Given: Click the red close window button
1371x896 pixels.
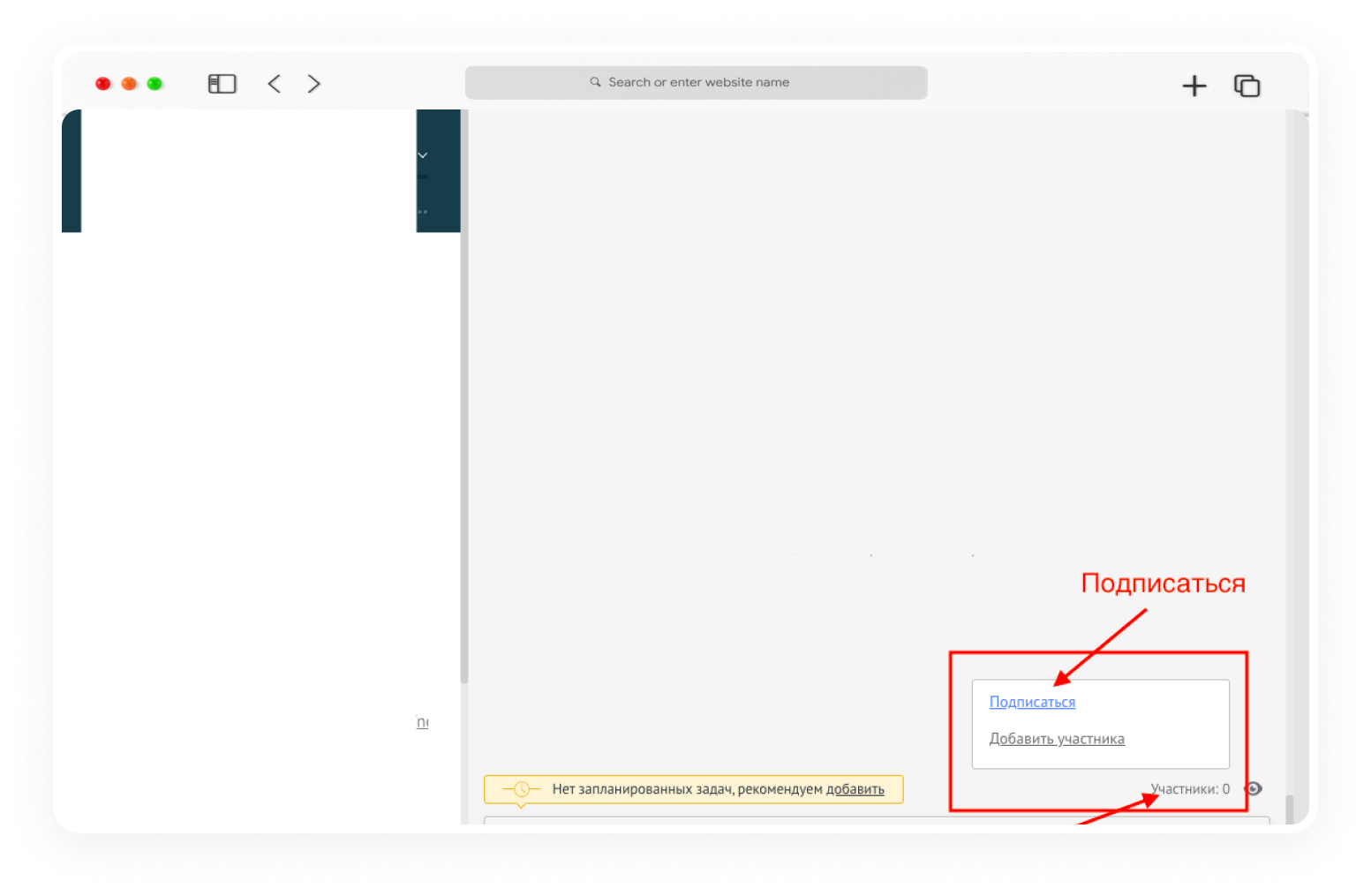Looking at the screenshot, I should point(103,84).
